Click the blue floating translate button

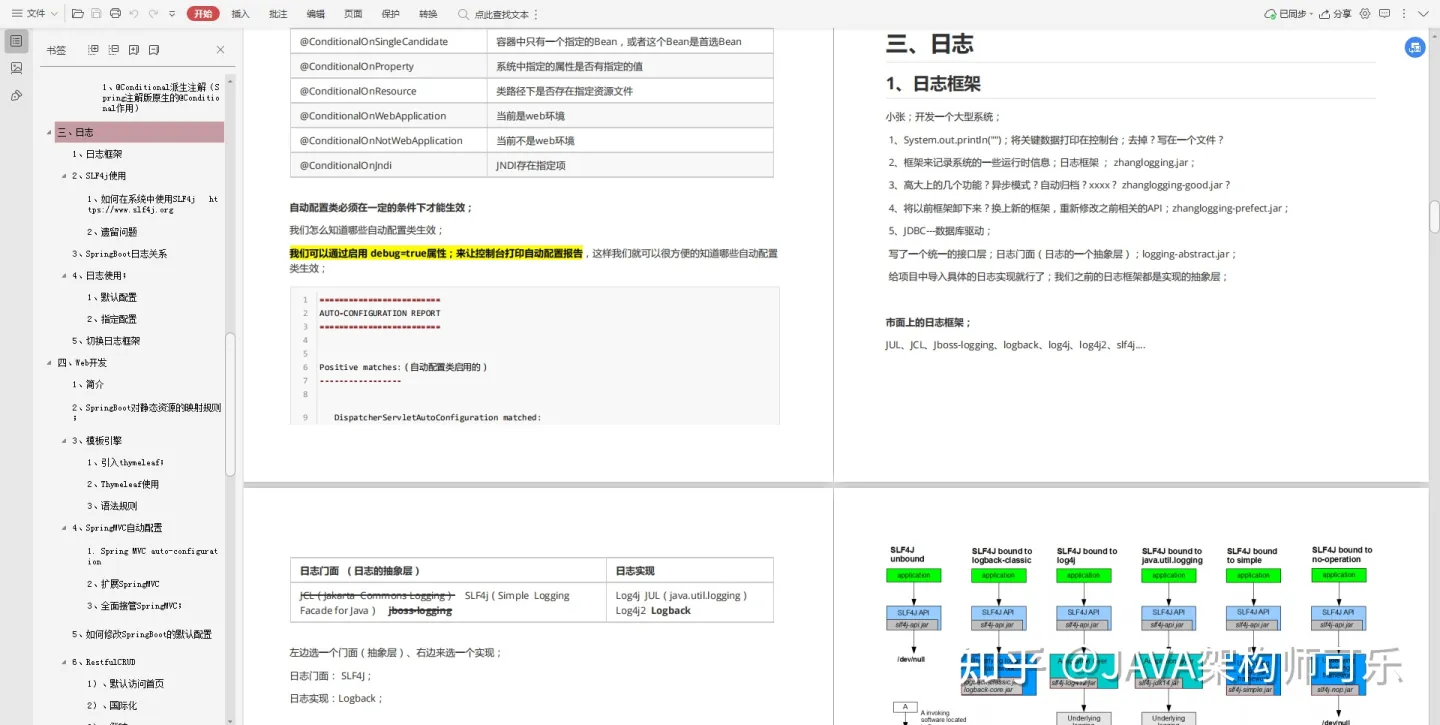tap(1415, 47)
